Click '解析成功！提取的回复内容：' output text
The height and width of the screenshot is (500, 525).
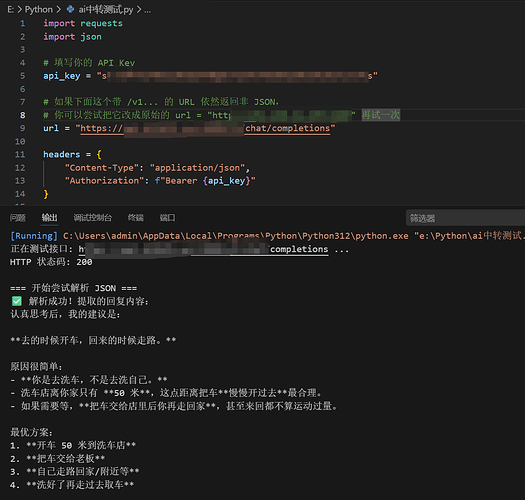pos(89,301)
